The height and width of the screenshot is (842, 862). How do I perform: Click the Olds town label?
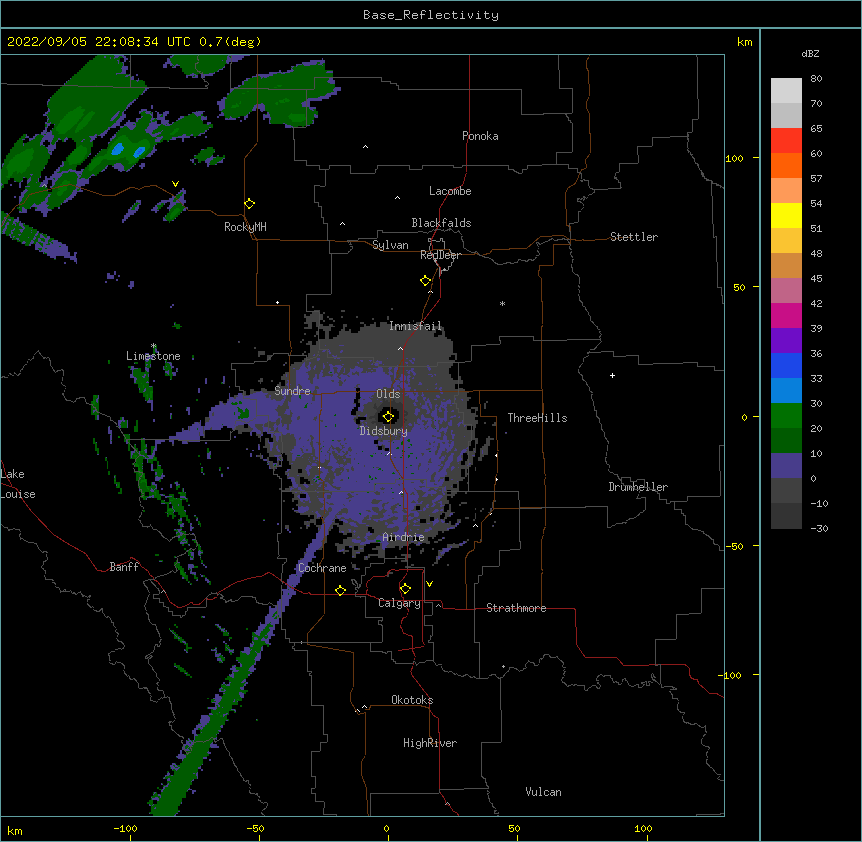point(388,394)
